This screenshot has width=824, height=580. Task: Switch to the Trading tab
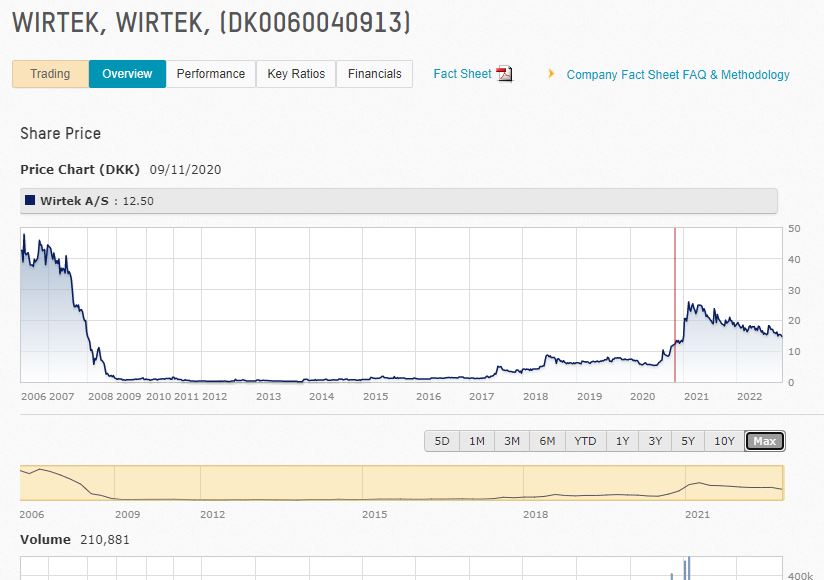tap(50, 74)
